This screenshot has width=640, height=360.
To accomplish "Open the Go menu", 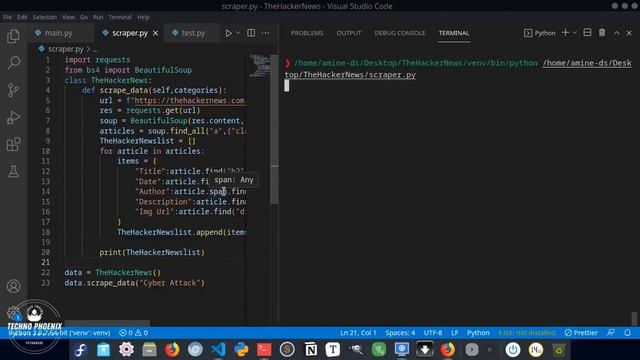I will coord(84,17).
